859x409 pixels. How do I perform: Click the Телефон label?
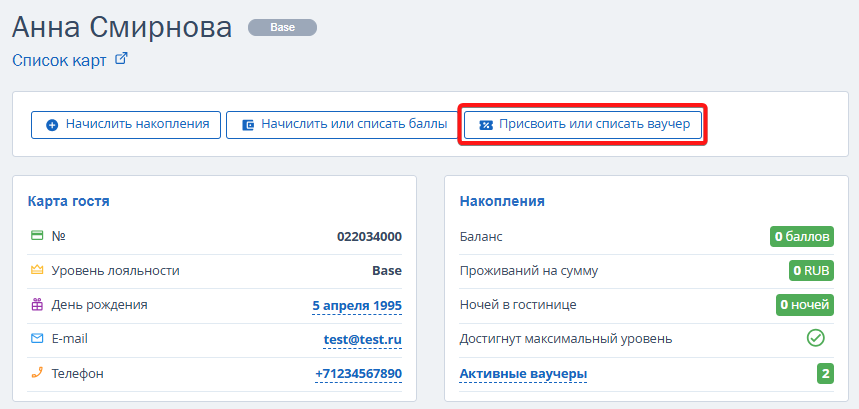tap(77, 374)
